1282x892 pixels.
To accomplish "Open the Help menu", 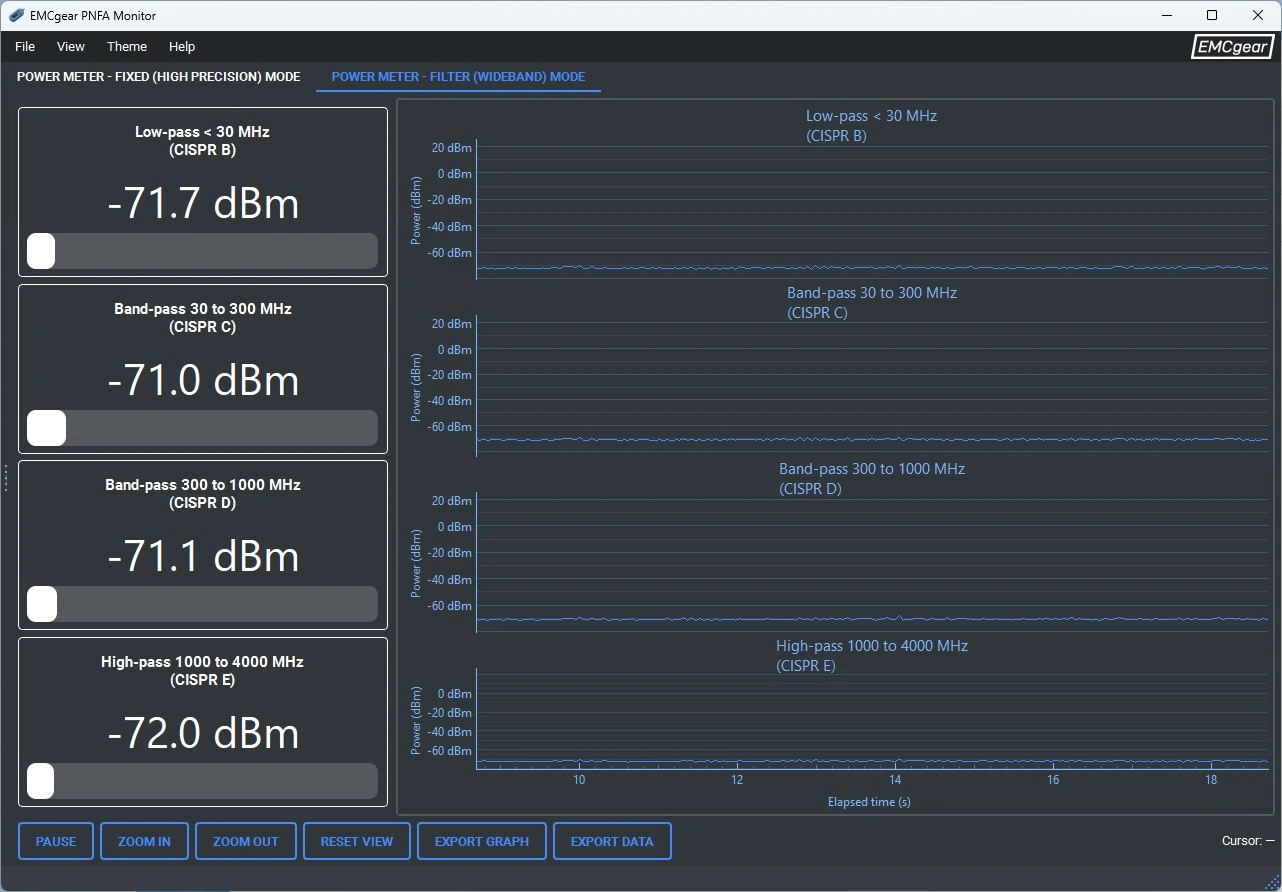I will coord(182,47).
